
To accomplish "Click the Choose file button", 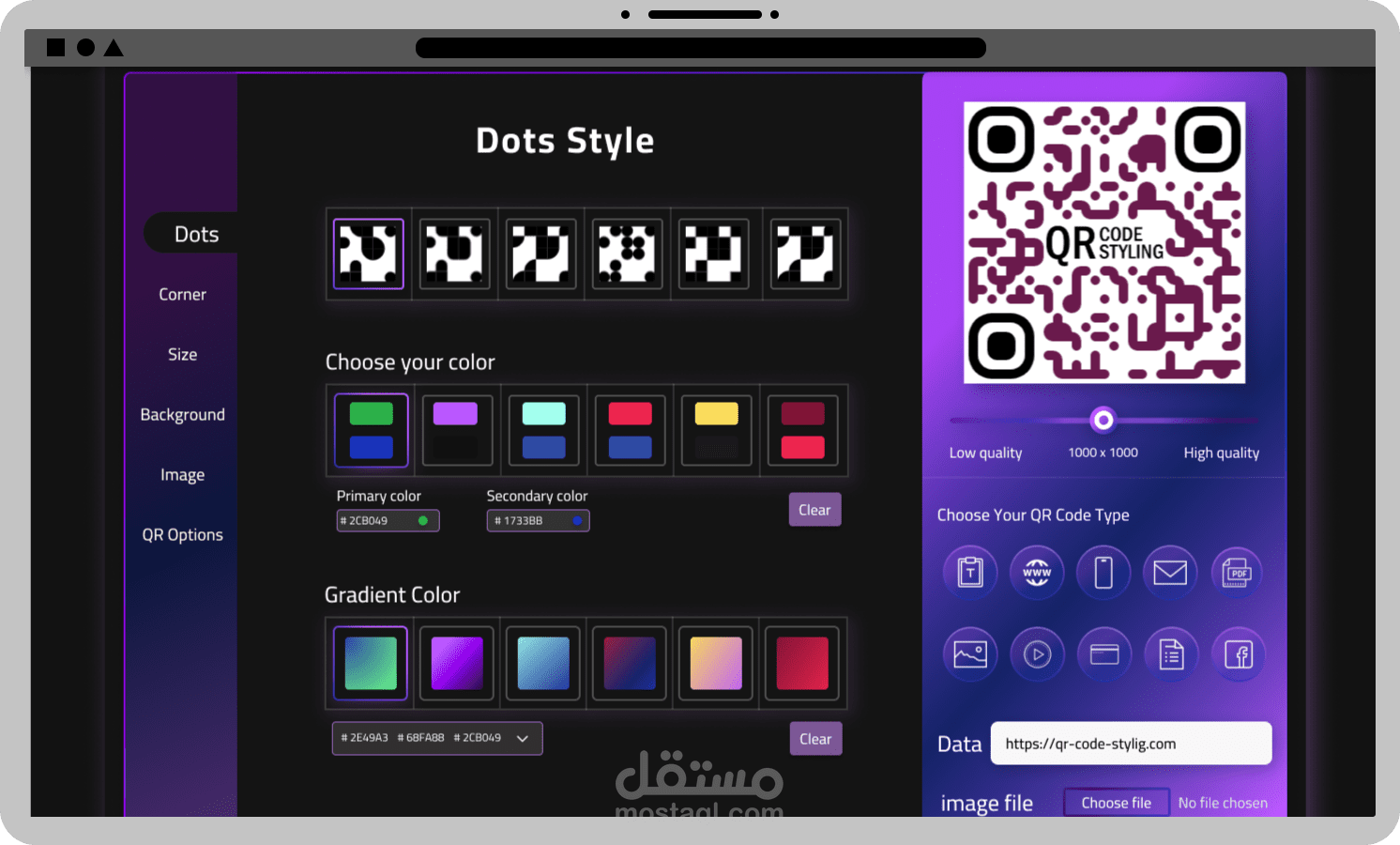I will pos(1117,803).
